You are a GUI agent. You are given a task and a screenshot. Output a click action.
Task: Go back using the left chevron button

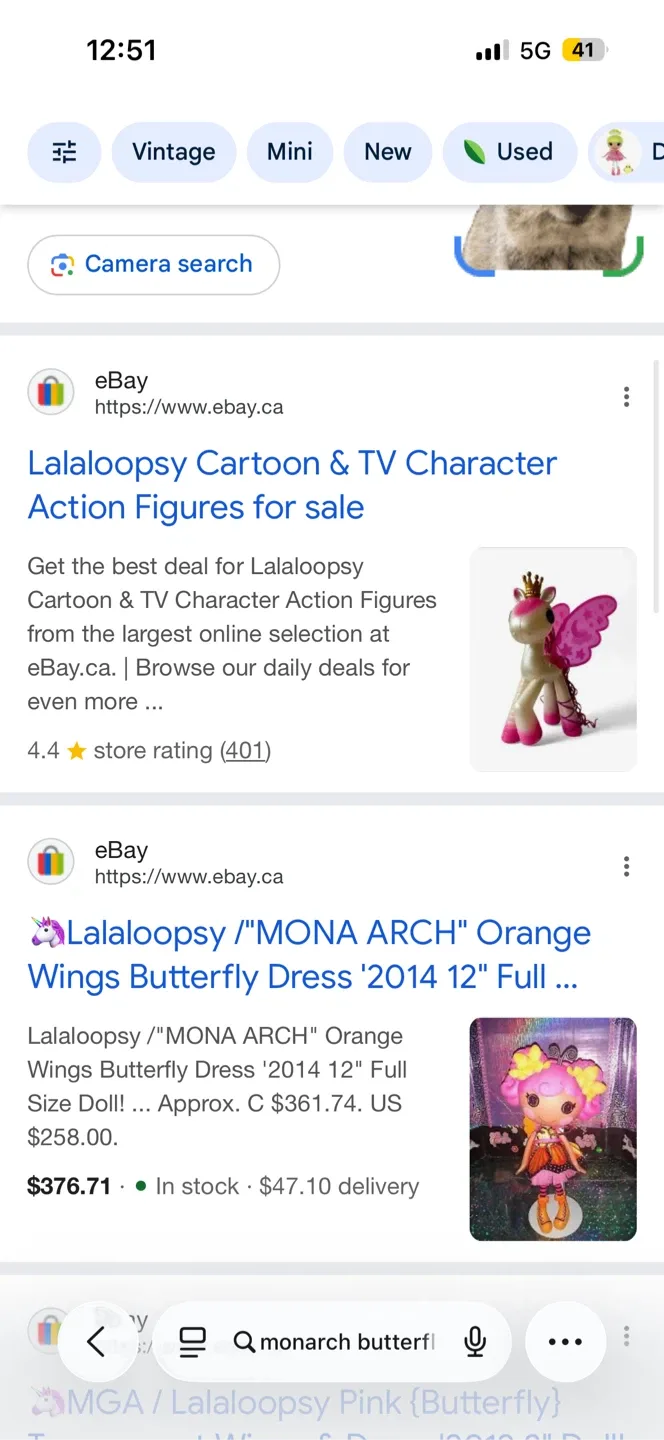(x=97, y=1341)
